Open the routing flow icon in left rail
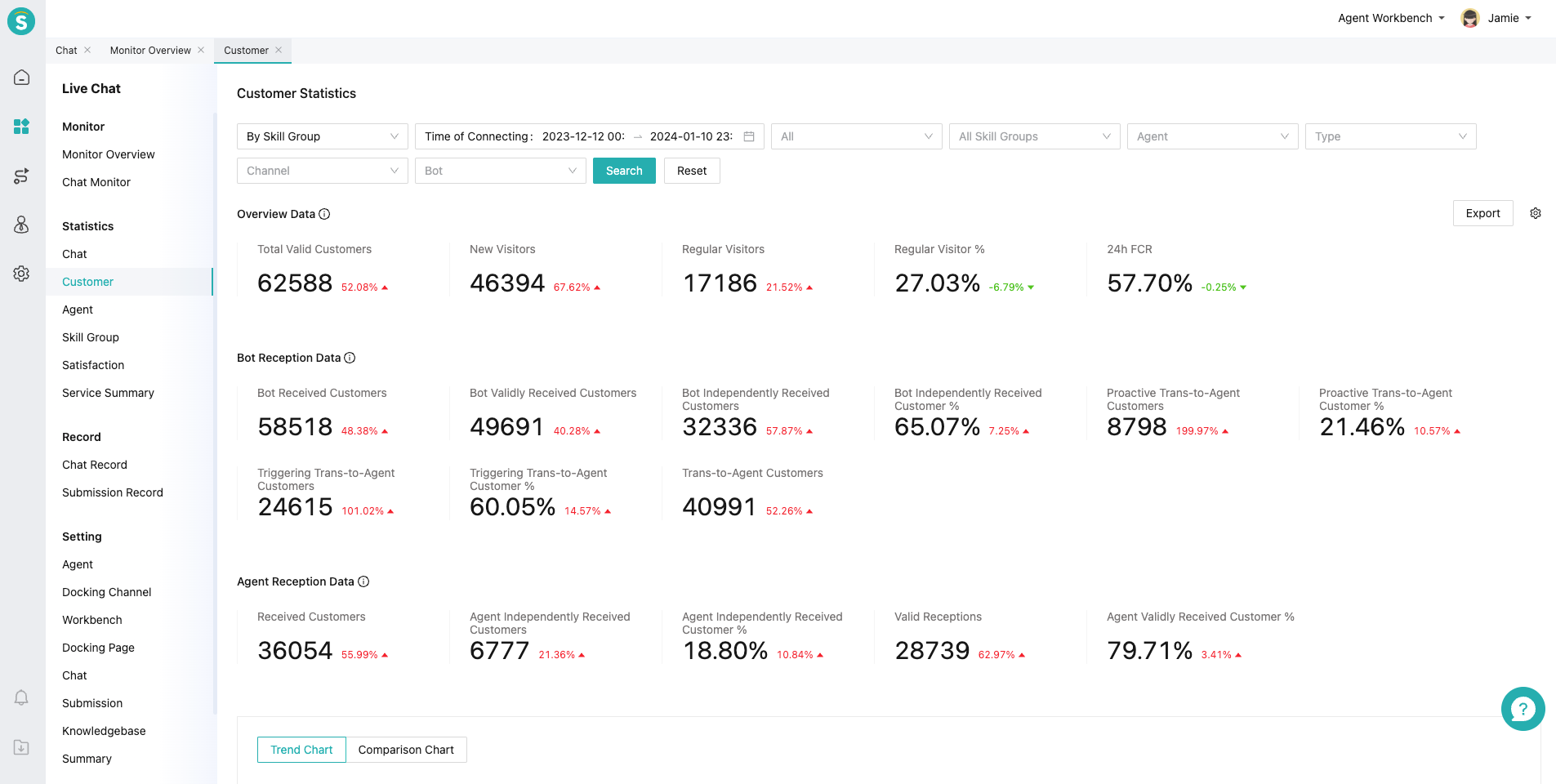Viewport: 1556px width, 784px height. click(22, 176)
